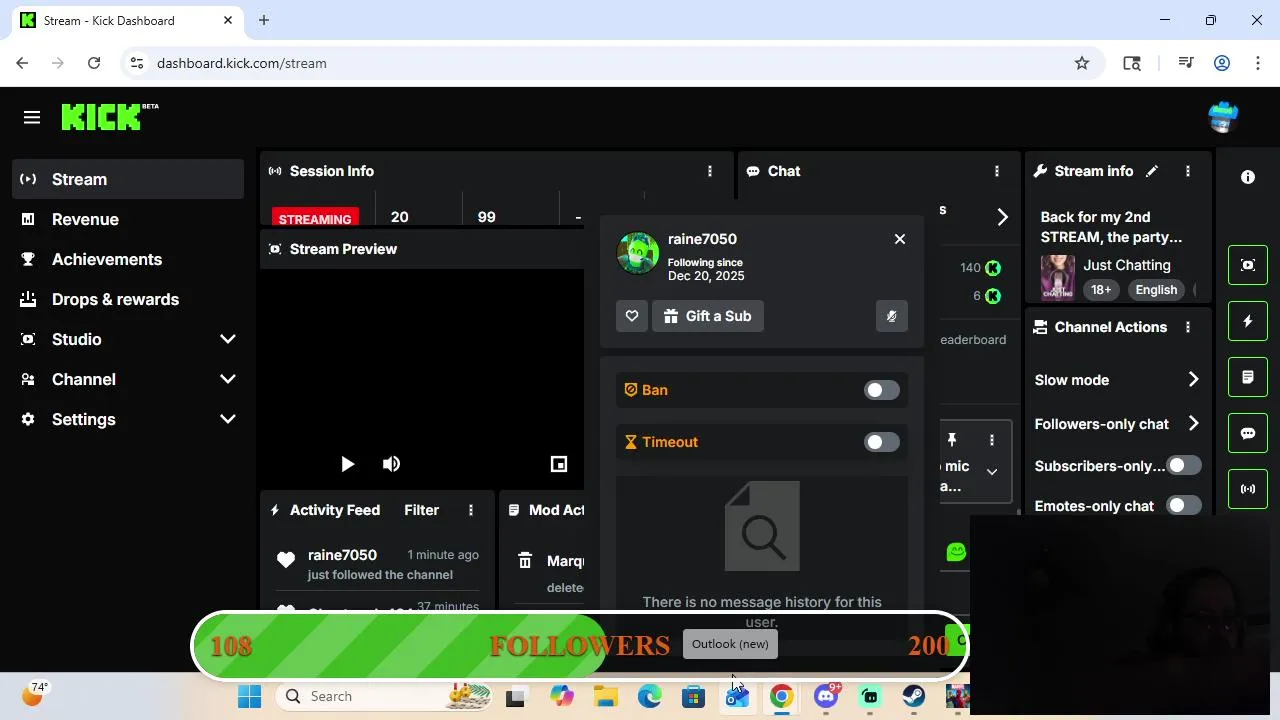Expand the pinned message chevron
This screenshot has width=1280, height=720.
click(991, 471)
